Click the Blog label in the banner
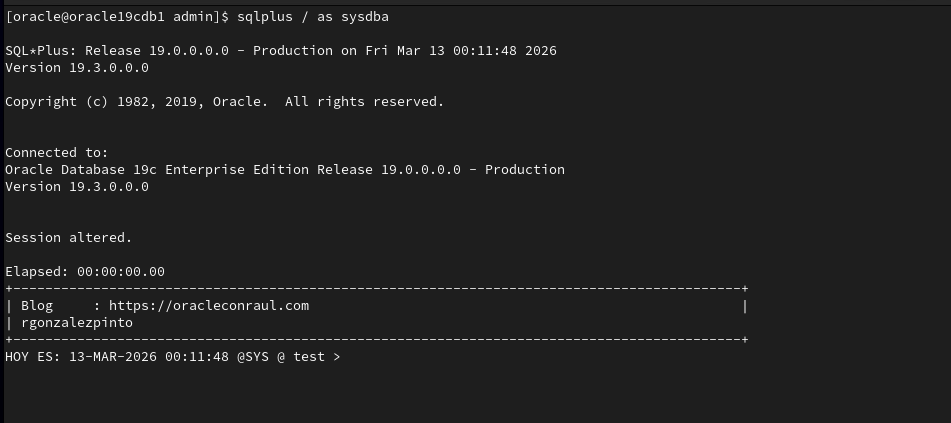 coord(37,306)
